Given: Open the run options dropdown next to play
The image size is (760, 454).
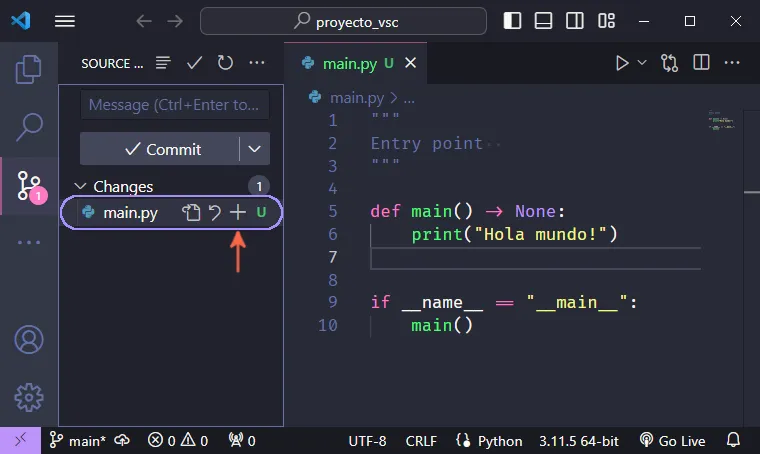Looking at the screenshot, I should pos(642,63).
